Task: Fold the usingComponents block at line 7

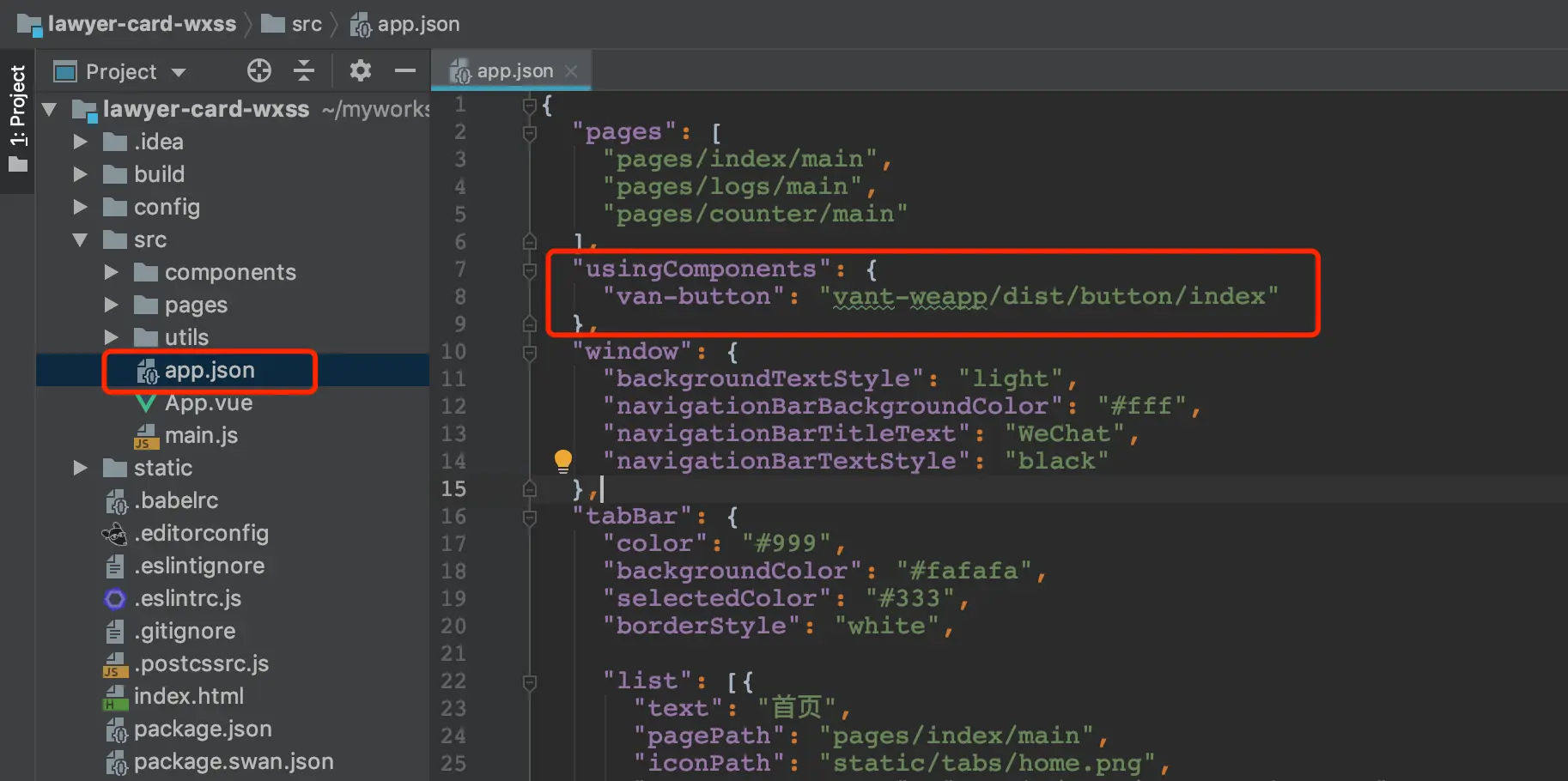Action: 530,269
